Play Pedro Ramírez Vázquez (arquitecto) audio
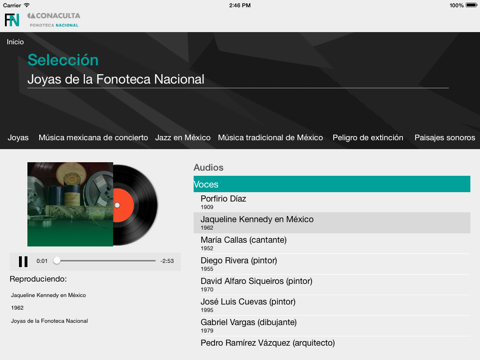Image resolution: width=480 pixels, height=360 pixels. [x=332, y=343]
